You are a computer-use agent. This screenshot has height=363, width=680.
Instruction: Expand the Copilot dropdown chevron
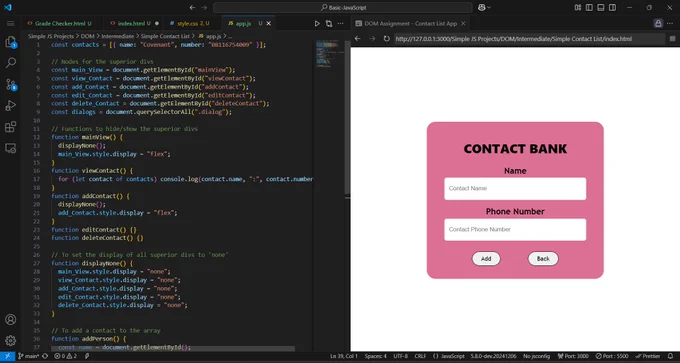pyautogui.click(x=489, y=7)
